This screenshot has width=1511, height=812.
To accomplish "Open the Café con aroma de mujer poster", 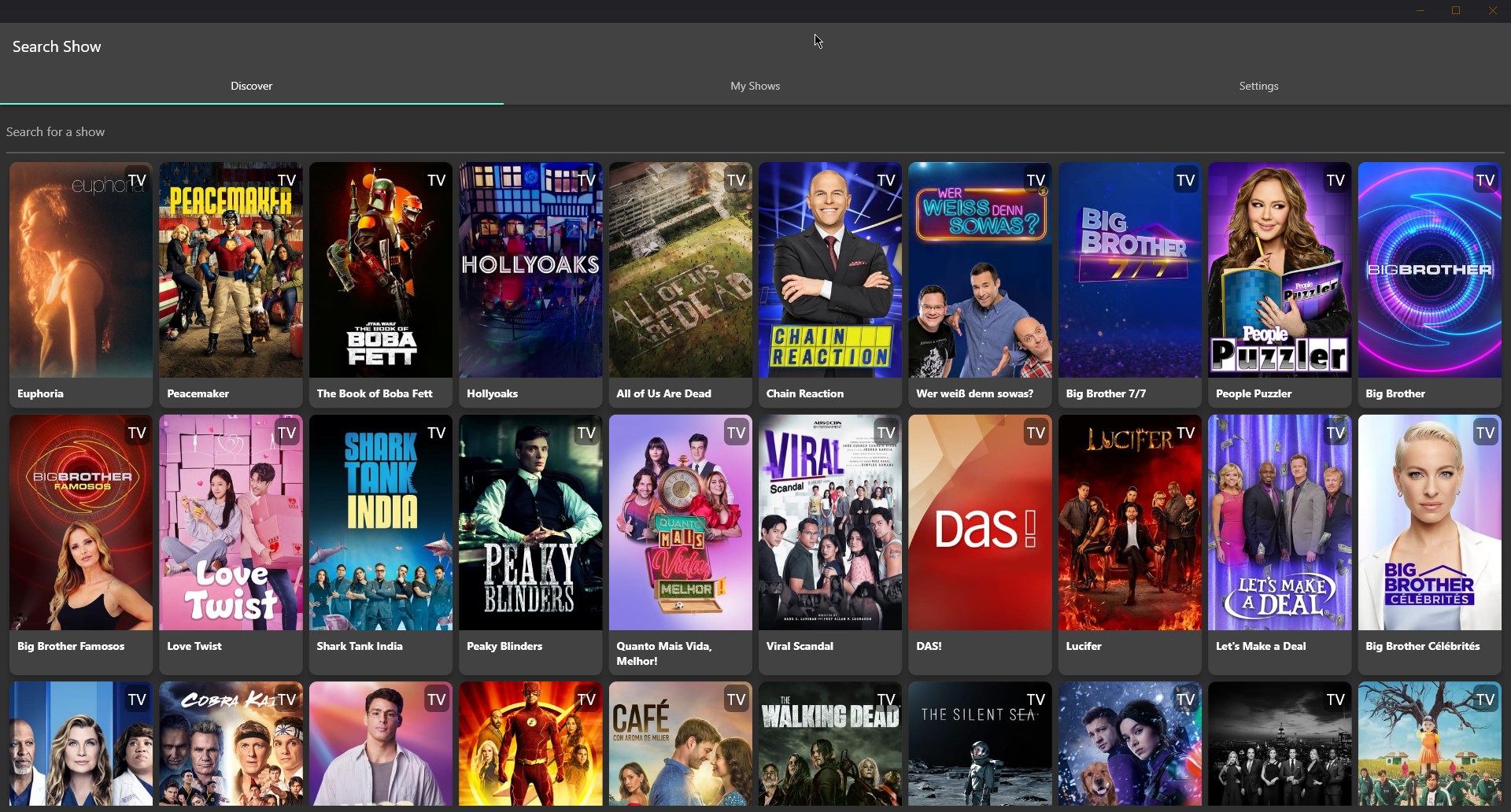I will (x=680, y=744).
